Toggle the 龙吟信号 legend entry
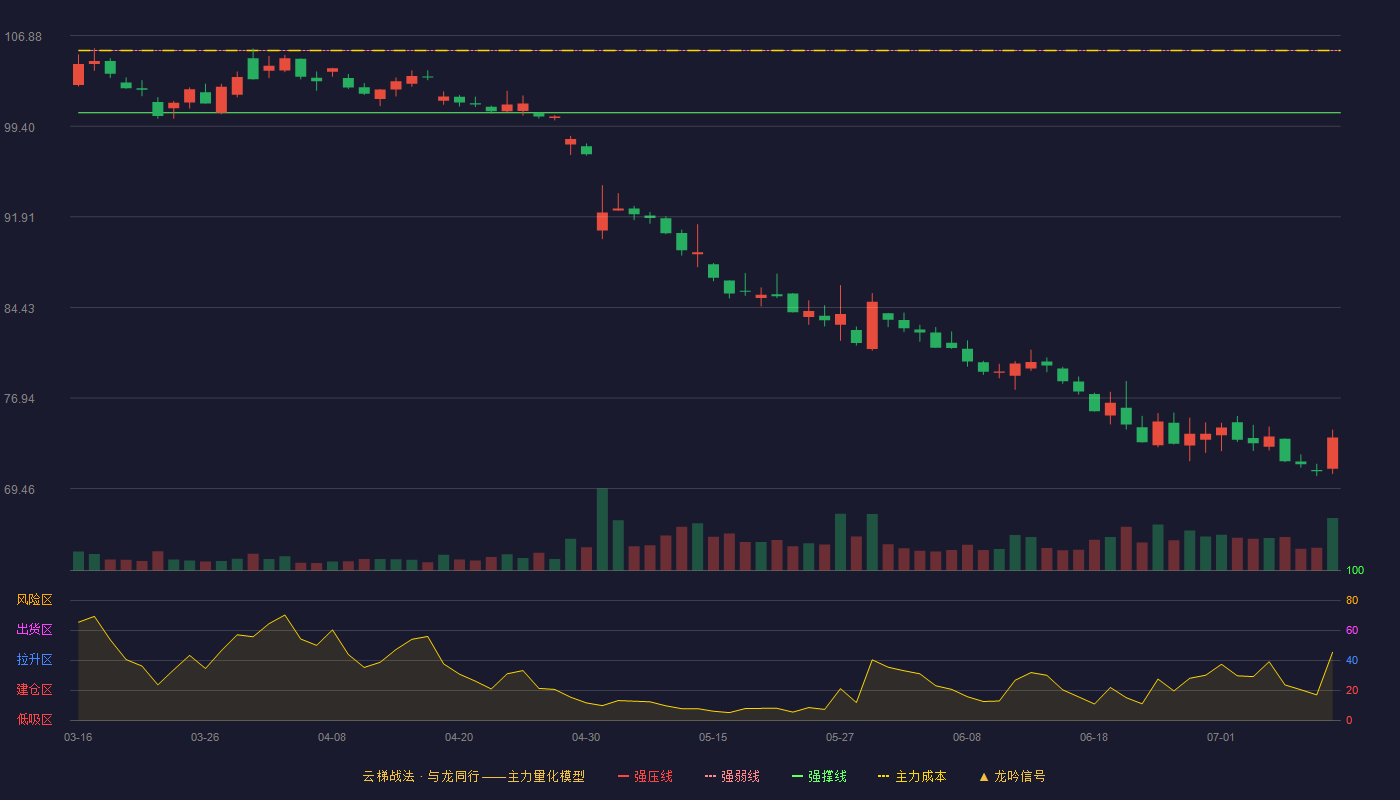The height and width of the screenshot is (800, 1400). pos(1012,776)
